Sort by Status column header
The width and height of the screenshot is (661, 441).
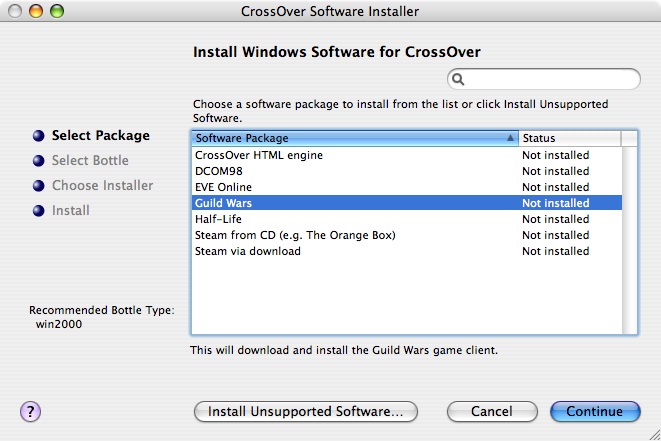pos(570,138)
